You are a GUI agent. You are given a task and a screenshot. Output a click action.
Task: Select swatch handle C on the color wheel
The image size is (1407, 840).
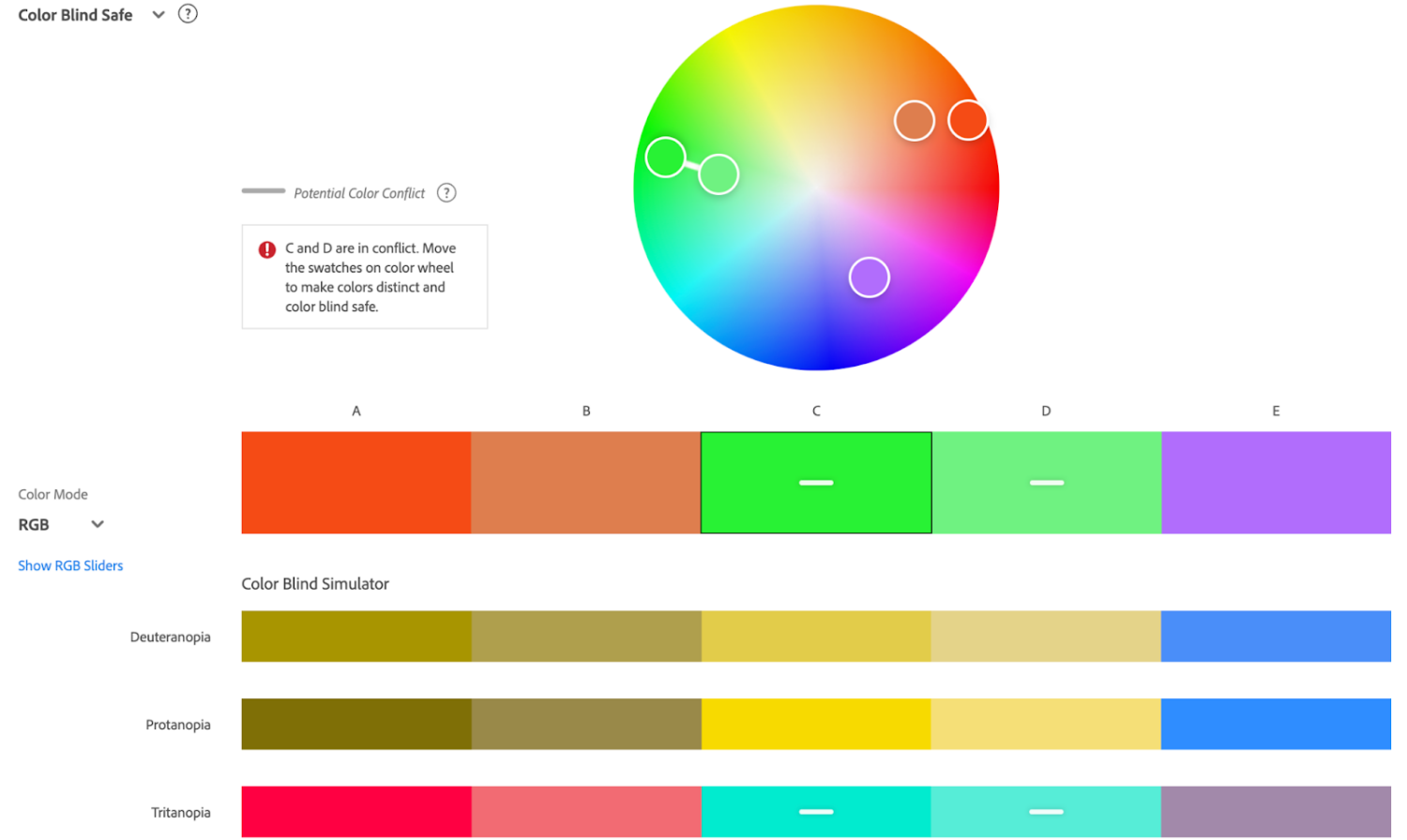668,157
